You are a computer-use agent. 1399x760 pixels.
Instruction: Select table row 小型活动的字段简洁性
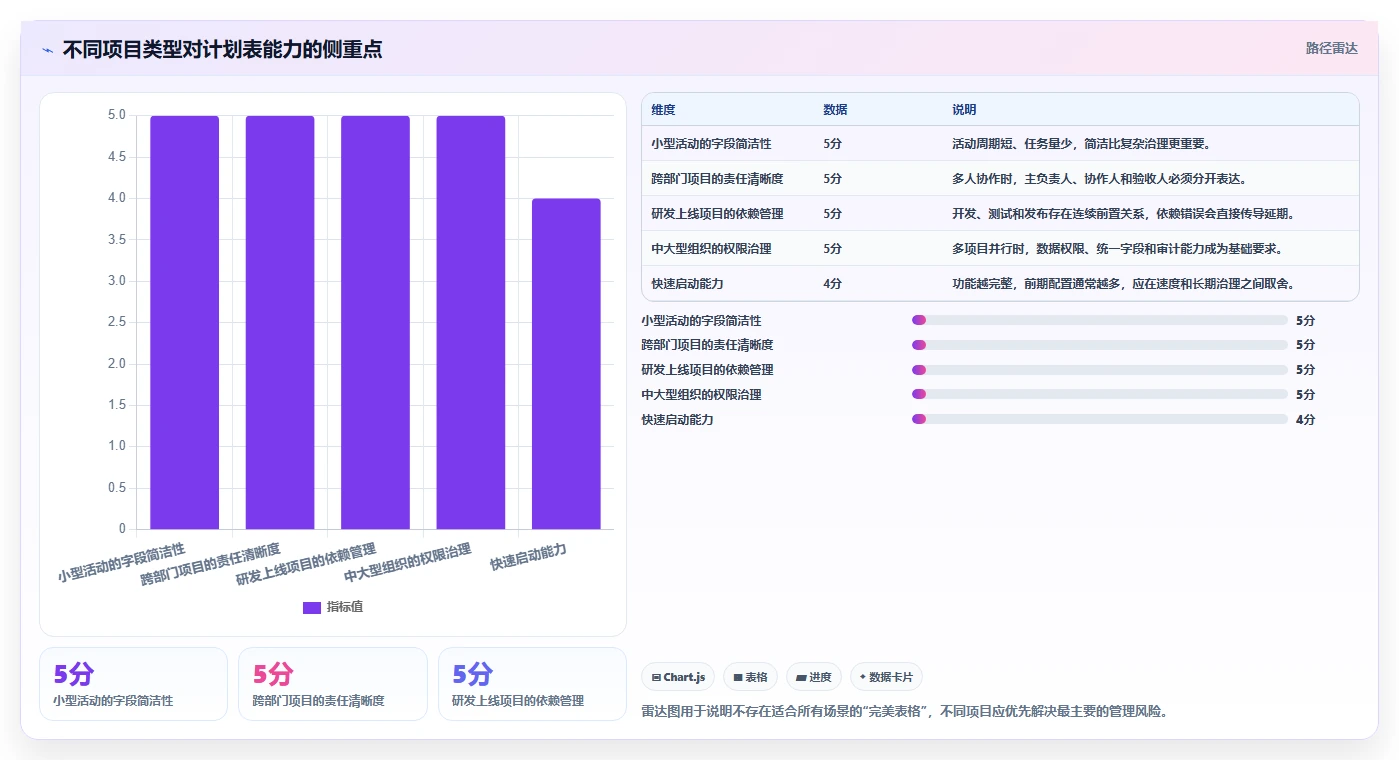[x=1000, y=144]
